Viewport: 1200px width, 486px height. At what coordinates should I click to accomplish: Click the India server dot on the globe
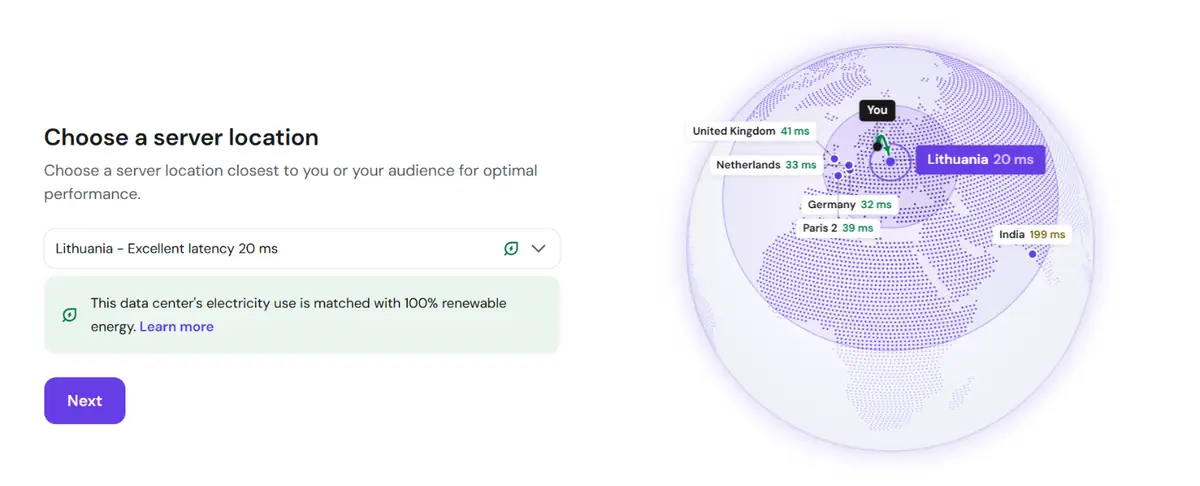tap(1033, 254)
